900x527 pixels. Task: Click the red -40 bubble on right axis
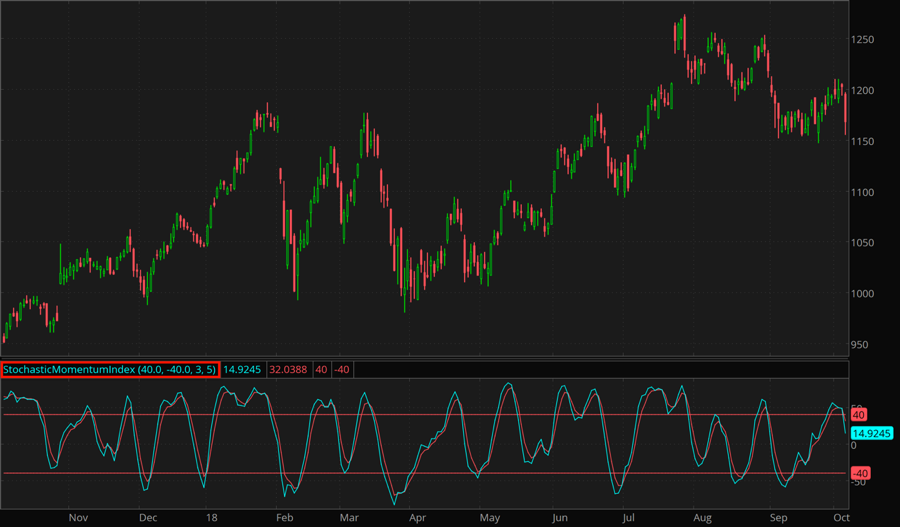pos(860,473)
